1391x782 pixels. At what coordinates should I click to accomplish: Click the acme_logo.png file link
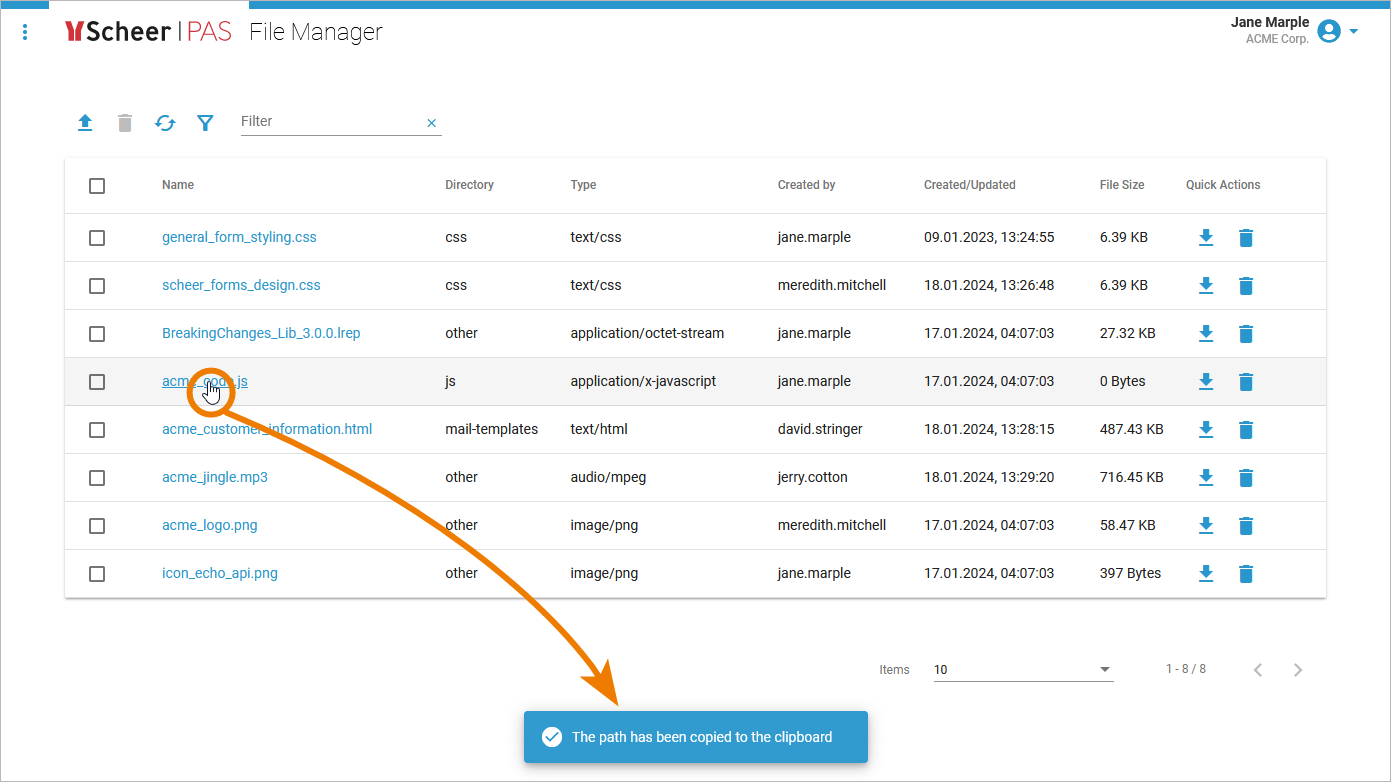[210, 525]
